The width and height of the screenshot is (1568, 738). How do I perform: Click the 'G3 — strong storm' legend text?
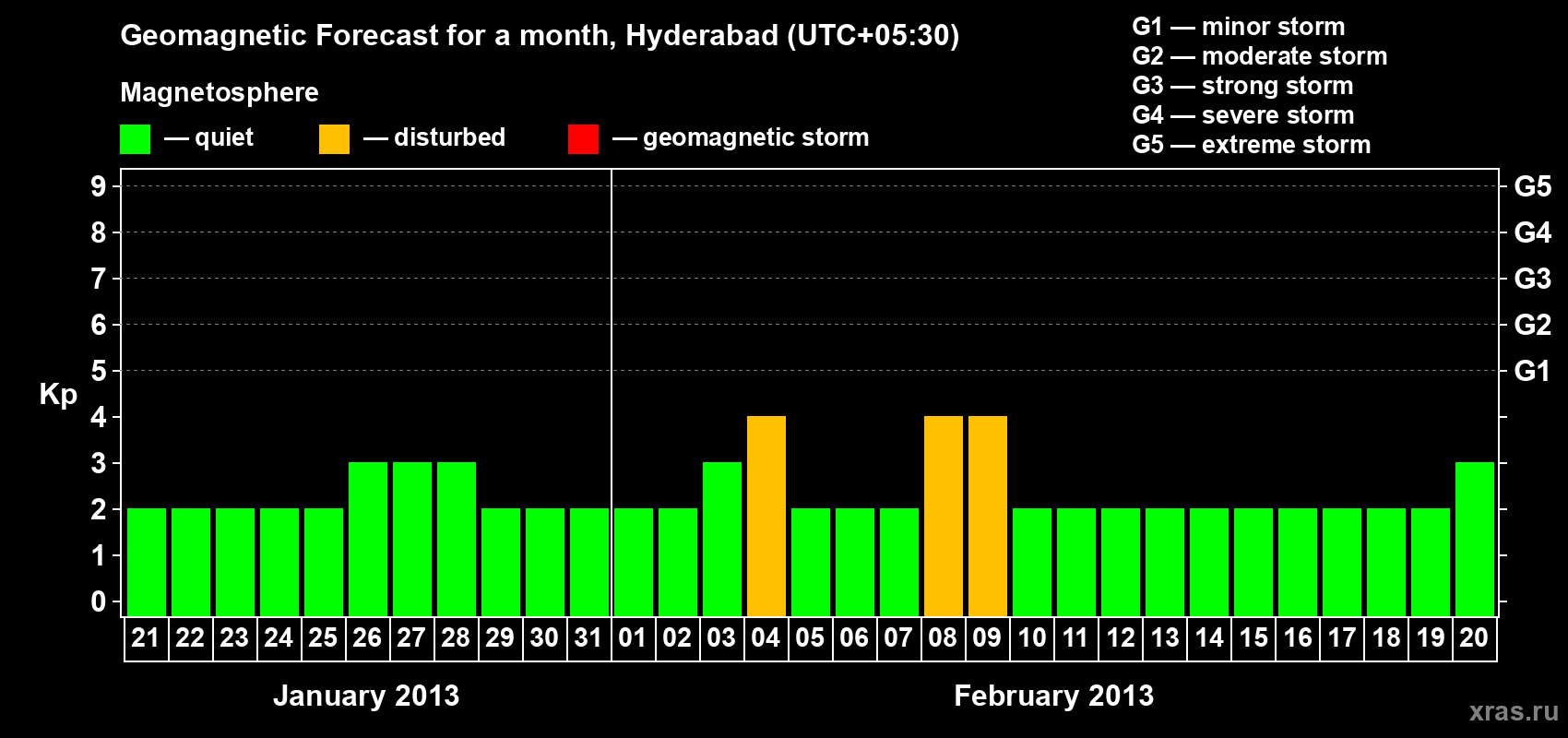1242,86
